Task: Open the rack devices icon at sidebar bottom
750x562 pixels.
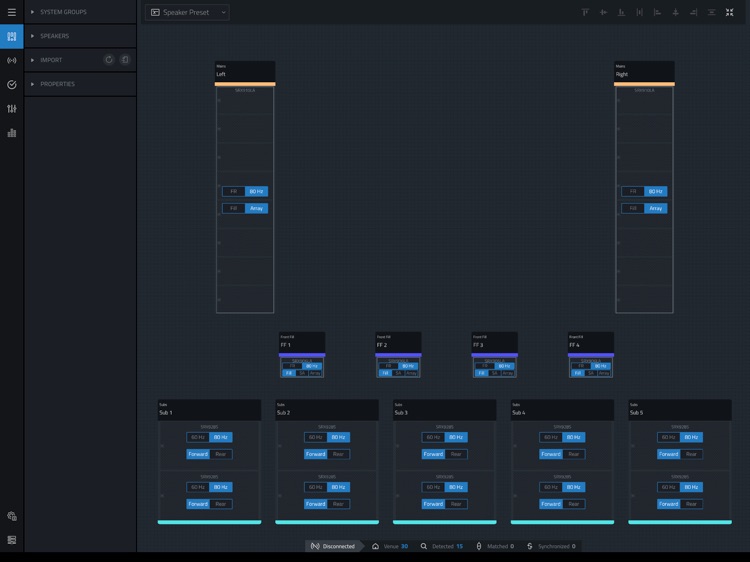Action: [11, 540]
